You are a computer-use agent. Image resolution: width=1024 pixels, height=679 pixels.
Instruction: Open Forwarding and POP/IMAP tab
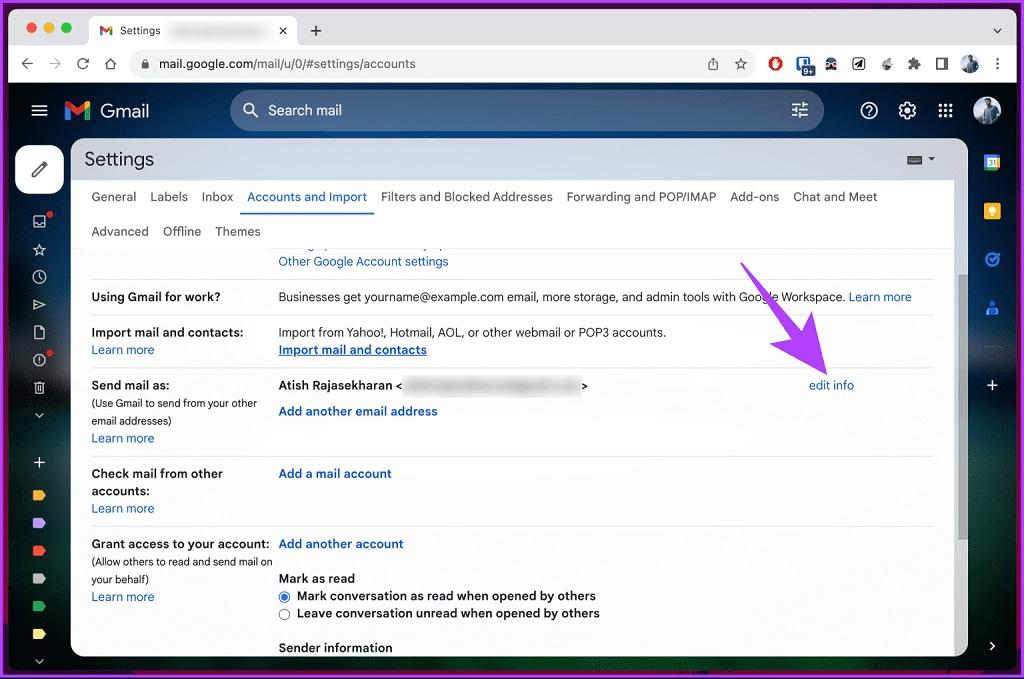[641, 197]
